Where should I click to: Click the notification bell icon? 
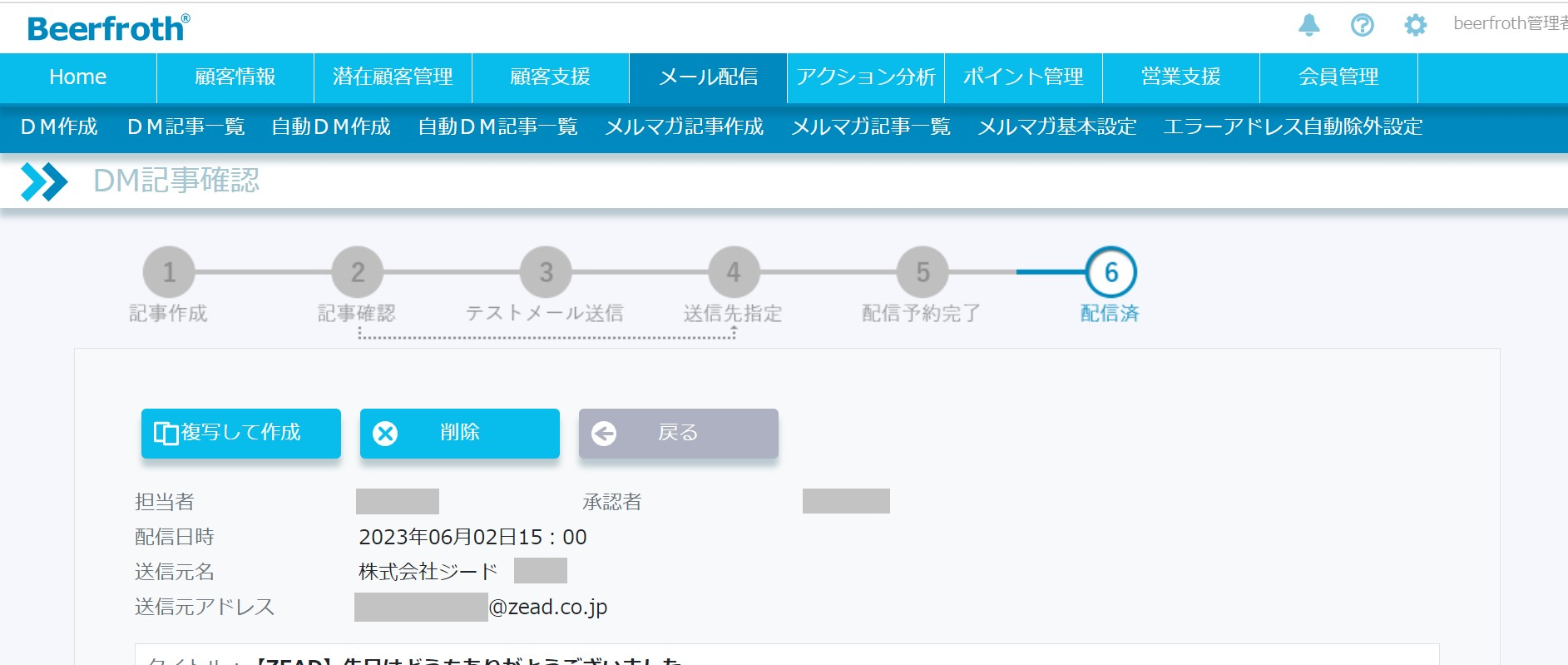point(1308,25)
